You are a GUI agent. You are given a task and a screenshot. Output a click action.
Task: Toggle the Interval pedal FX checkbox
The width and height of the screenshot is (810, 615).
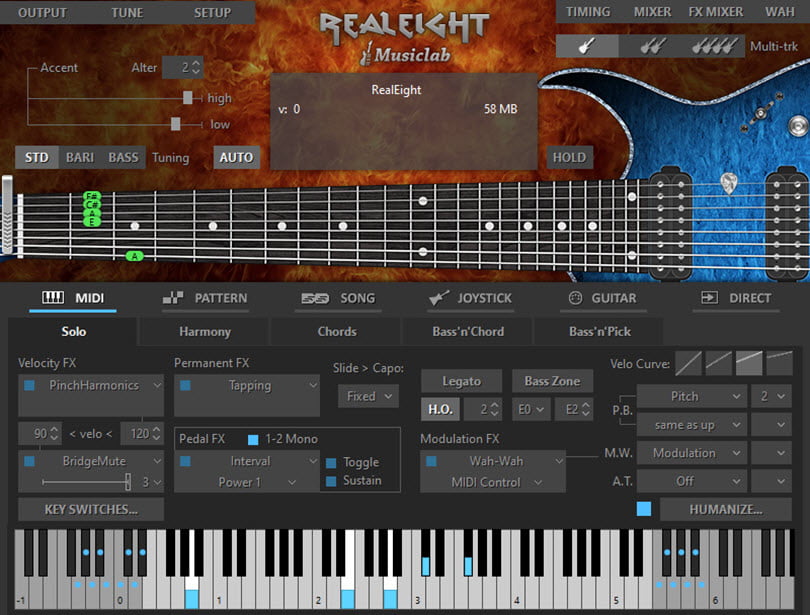coord(185,461)
